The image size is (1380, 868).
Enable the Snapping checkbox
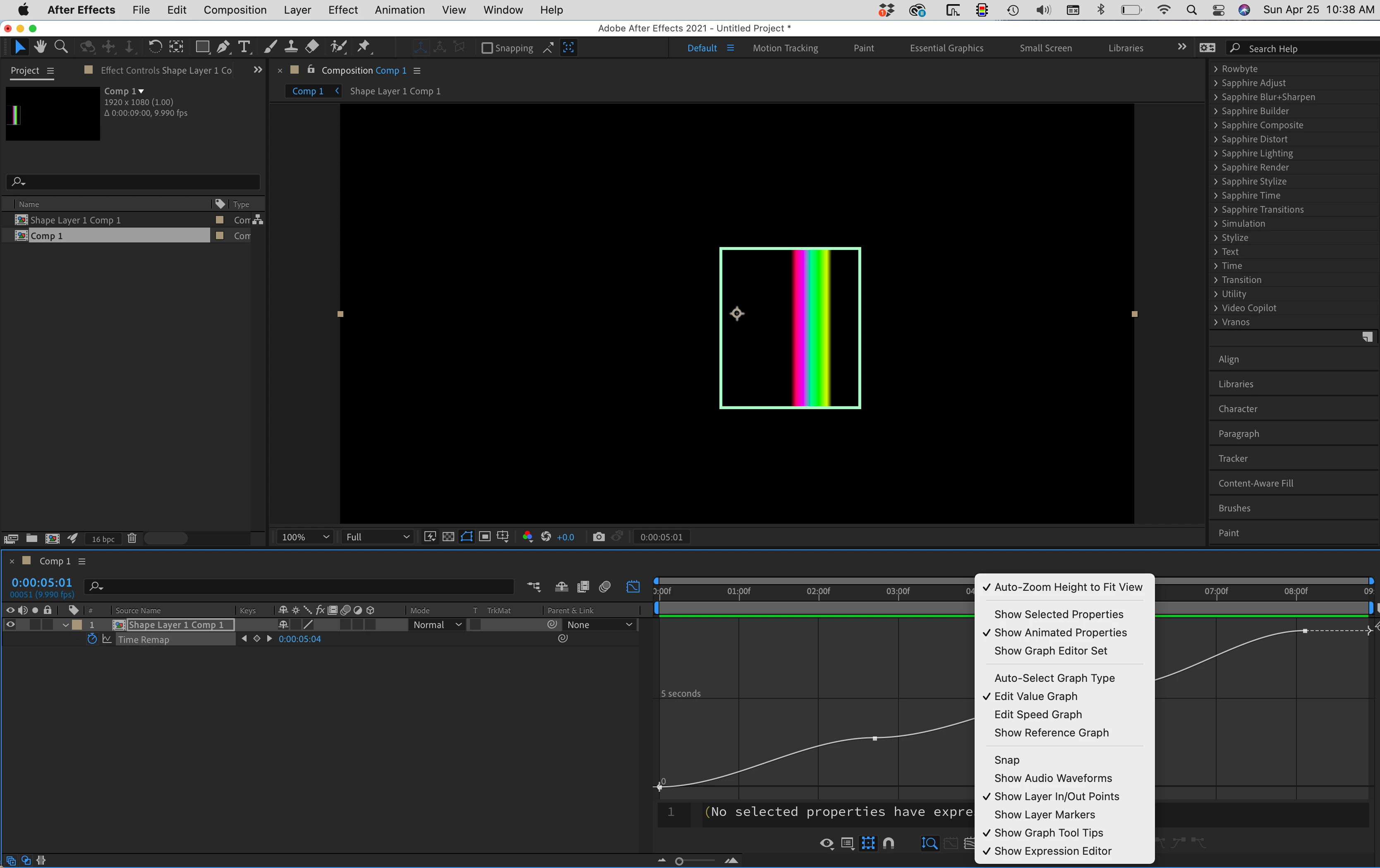coord(487,48)
